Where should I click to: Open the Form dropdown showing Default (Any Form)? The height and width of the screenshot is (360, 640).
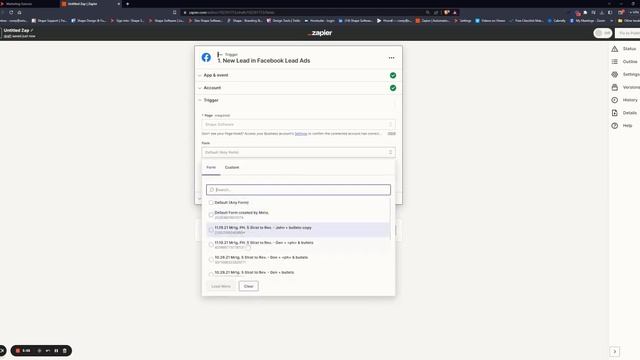[x=298, y=152]
